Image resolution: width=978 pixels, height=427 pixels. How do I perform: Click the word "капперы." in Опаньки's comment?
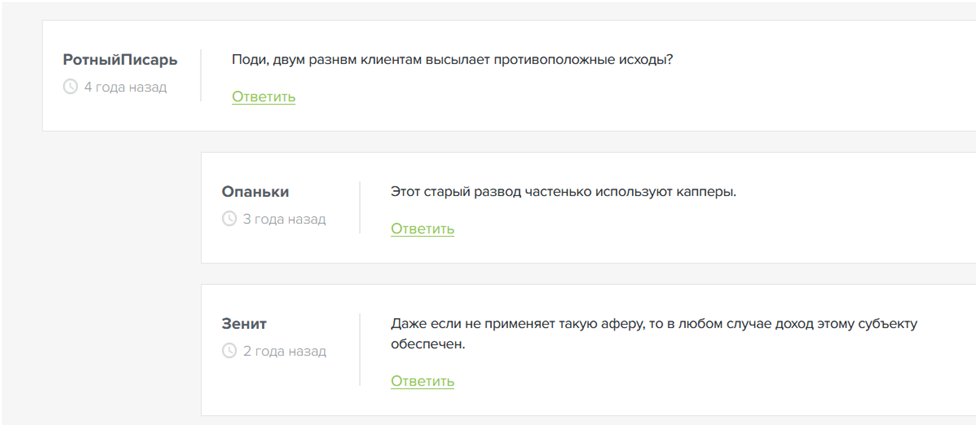(x=707, y=191)
